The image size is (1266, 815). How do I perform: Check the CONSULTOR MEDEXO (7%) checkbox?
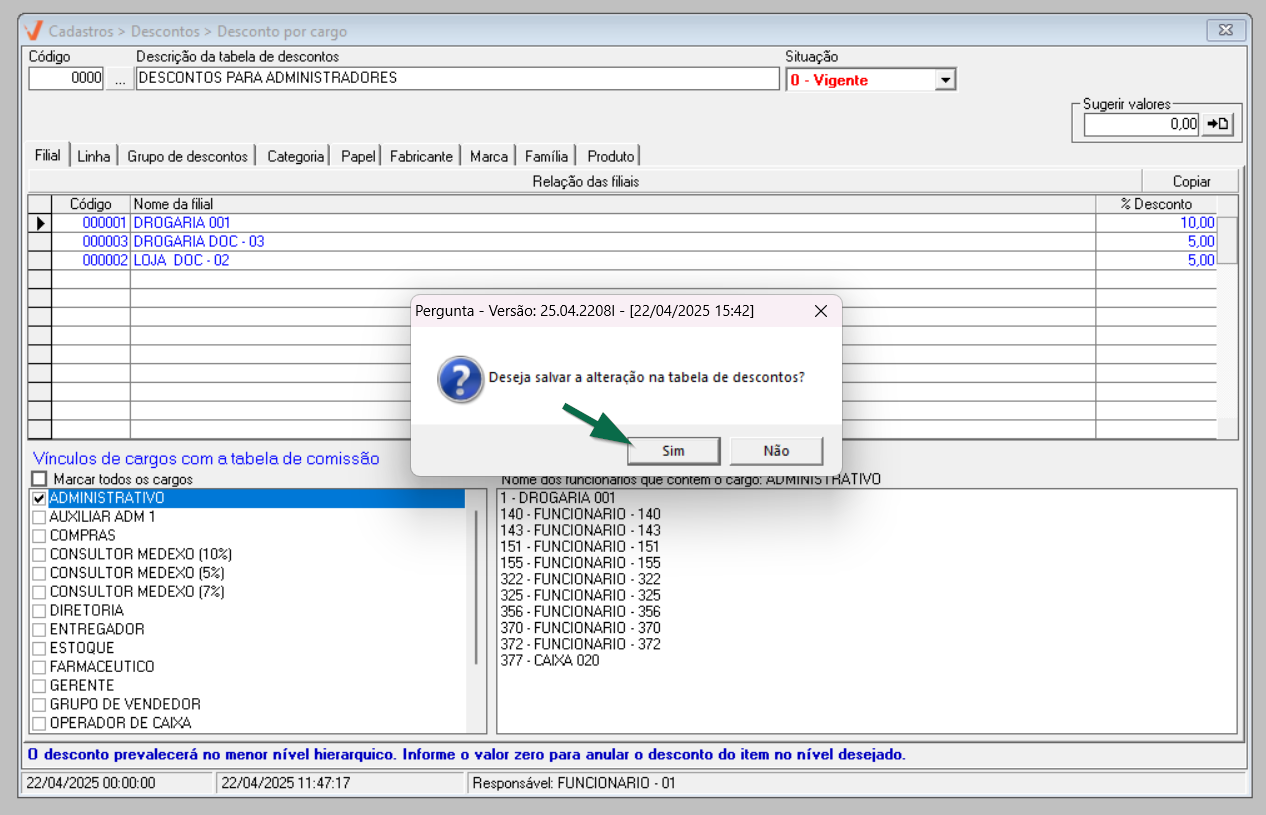point(39,592)
